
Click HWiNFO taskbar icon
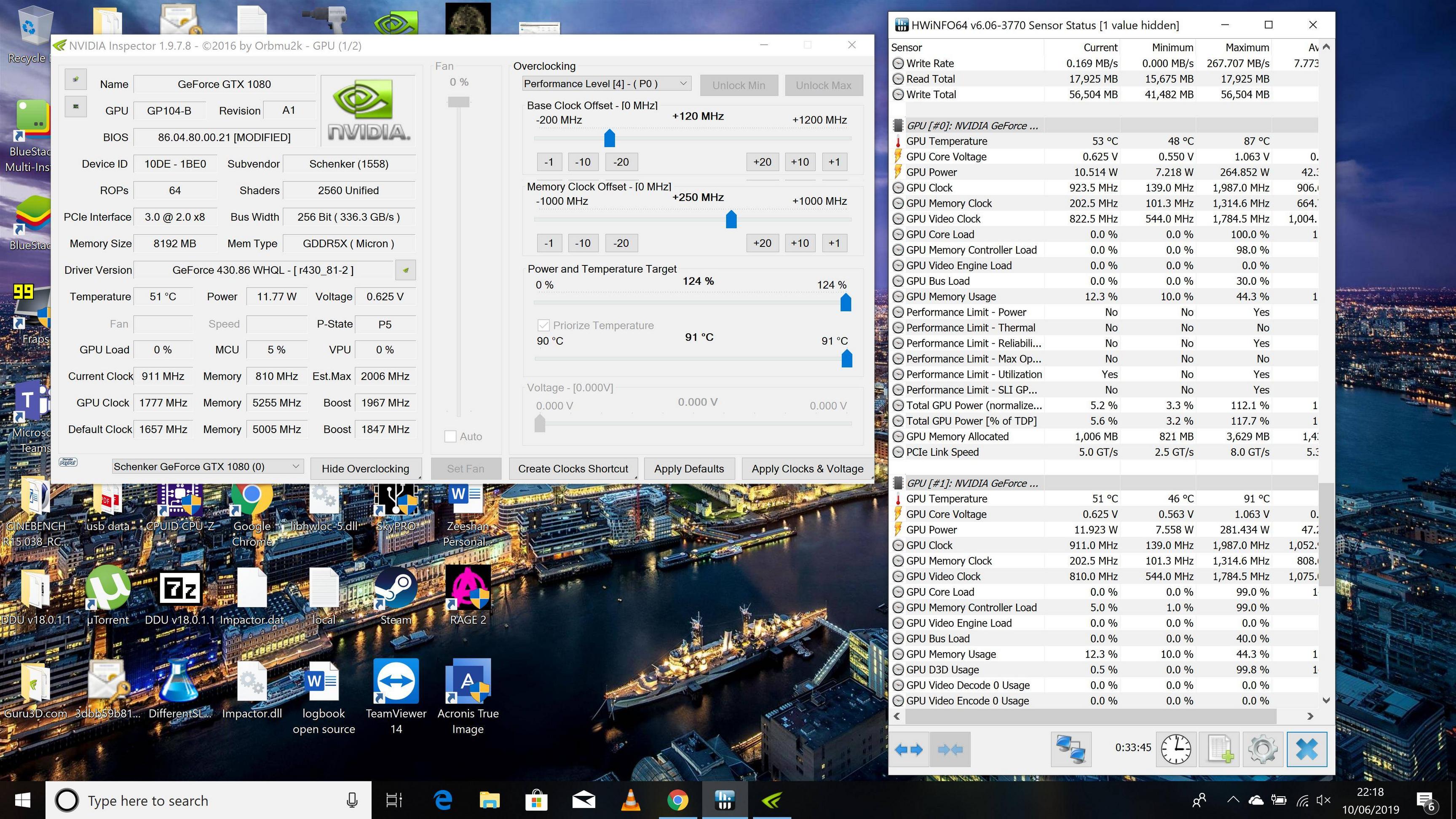[x=725, y=800]
